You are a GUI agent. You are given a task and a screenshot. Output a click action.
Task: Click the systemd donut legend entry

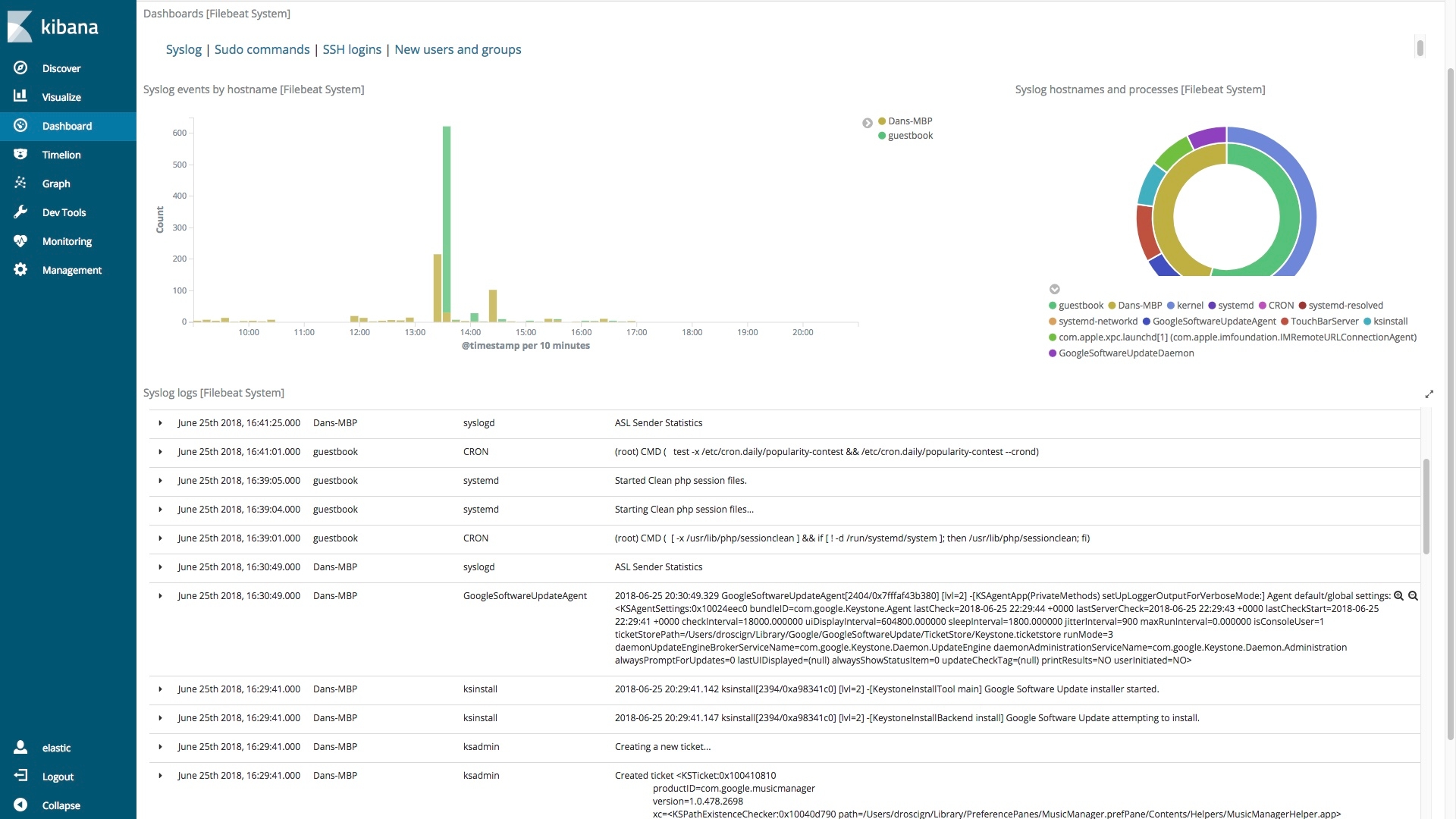coord(1230,306)
